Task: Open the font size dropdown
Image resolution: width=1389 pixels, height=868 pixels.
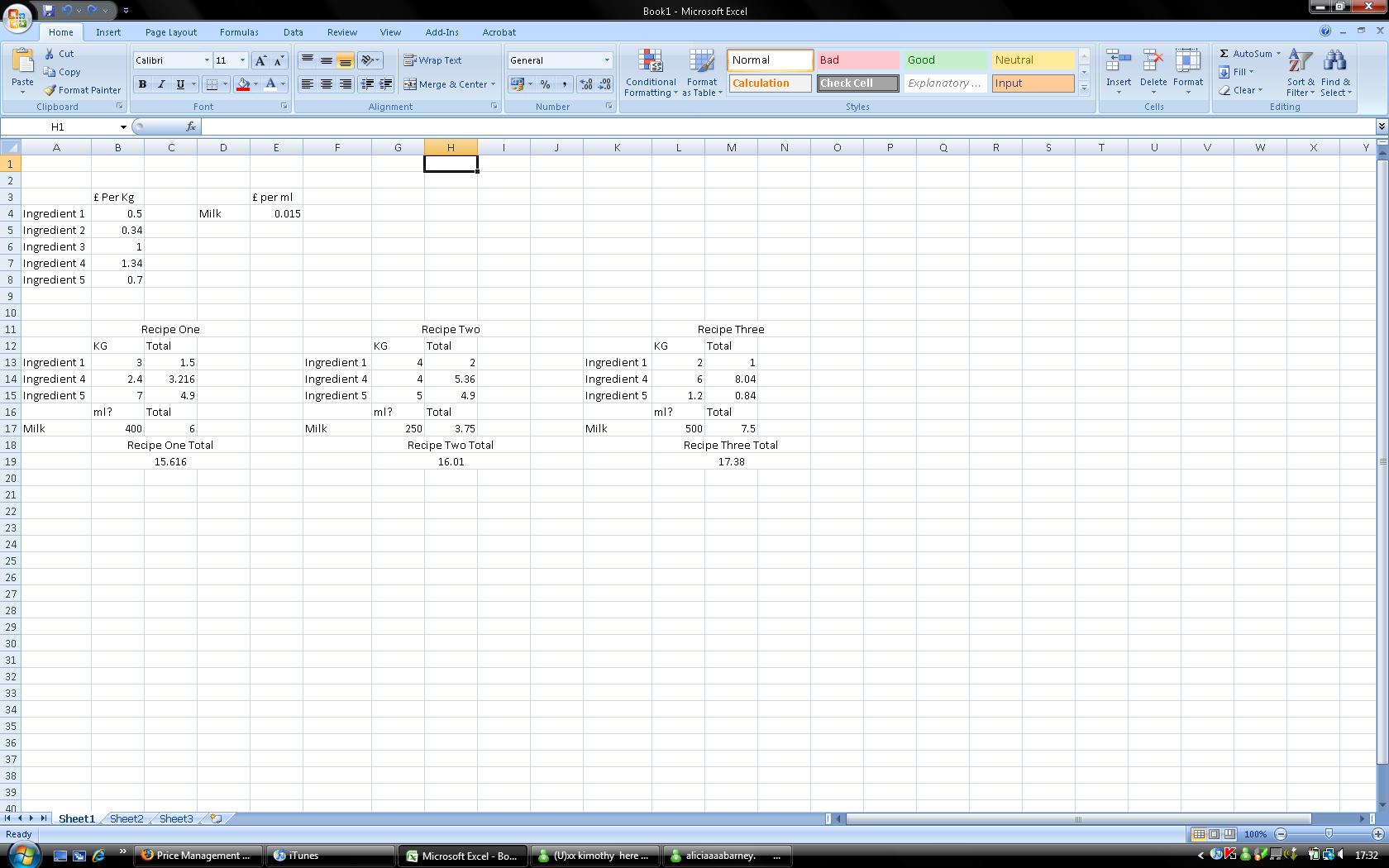Action: [x=242, y=60]
